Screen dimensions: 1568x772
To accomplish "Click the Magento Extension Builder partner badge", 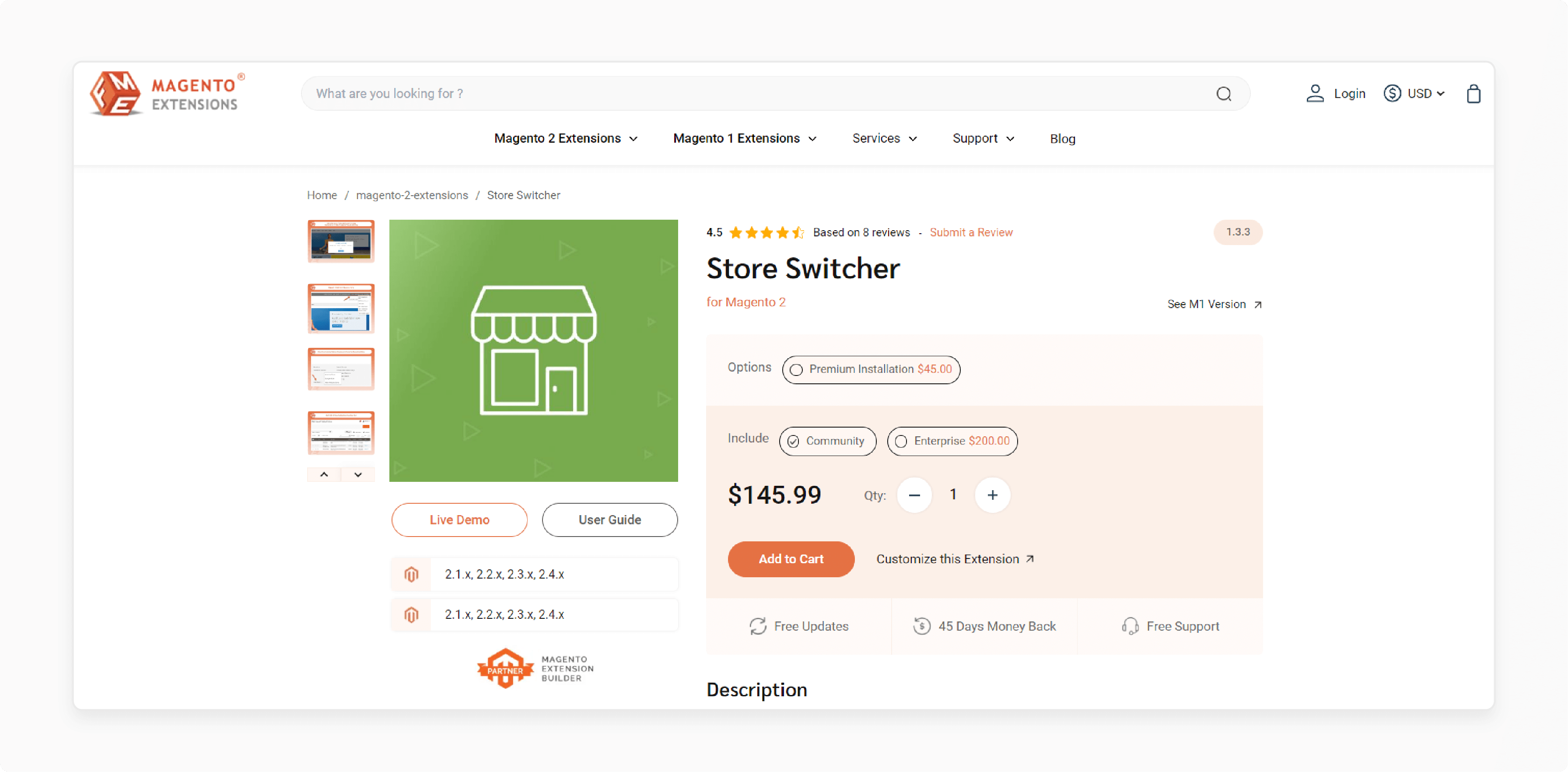I will click(x=535, y=669).
